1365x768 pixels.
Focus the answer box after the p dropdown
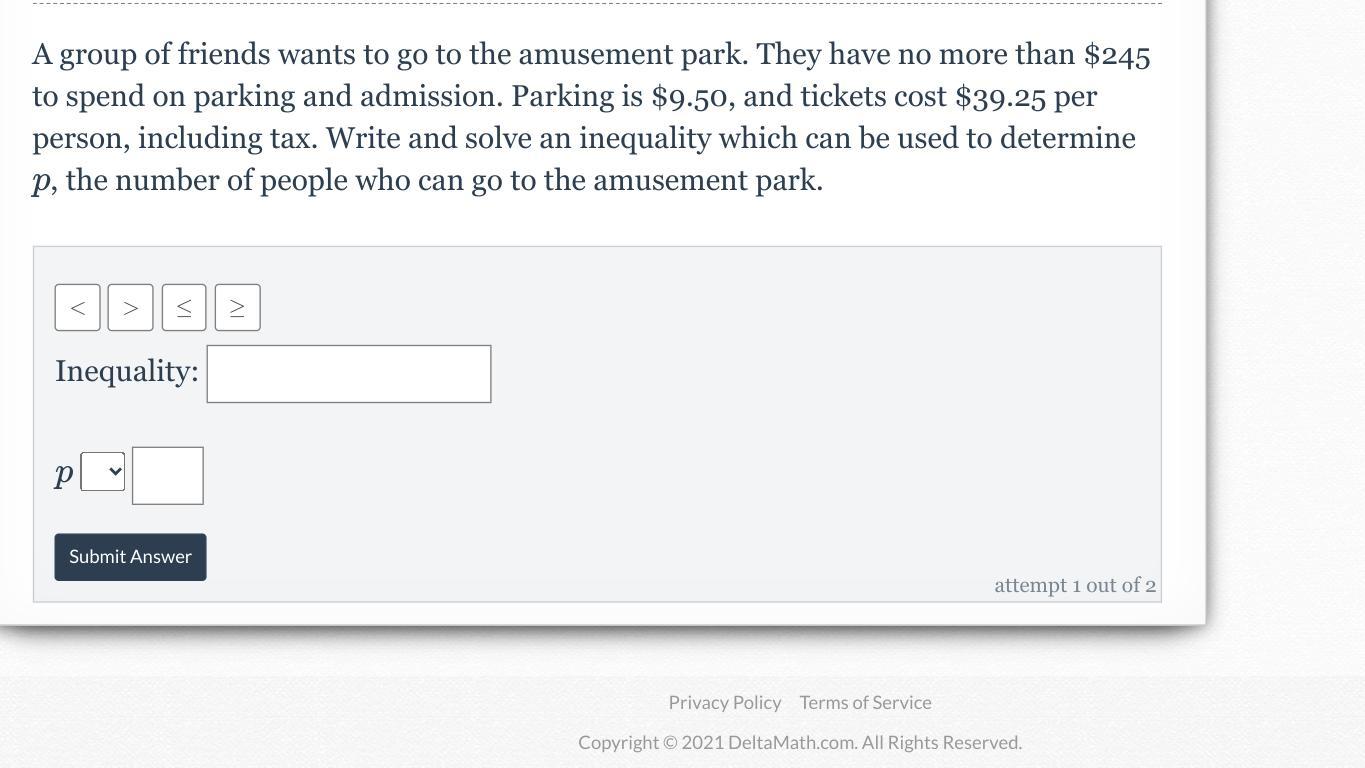[168, 476]
